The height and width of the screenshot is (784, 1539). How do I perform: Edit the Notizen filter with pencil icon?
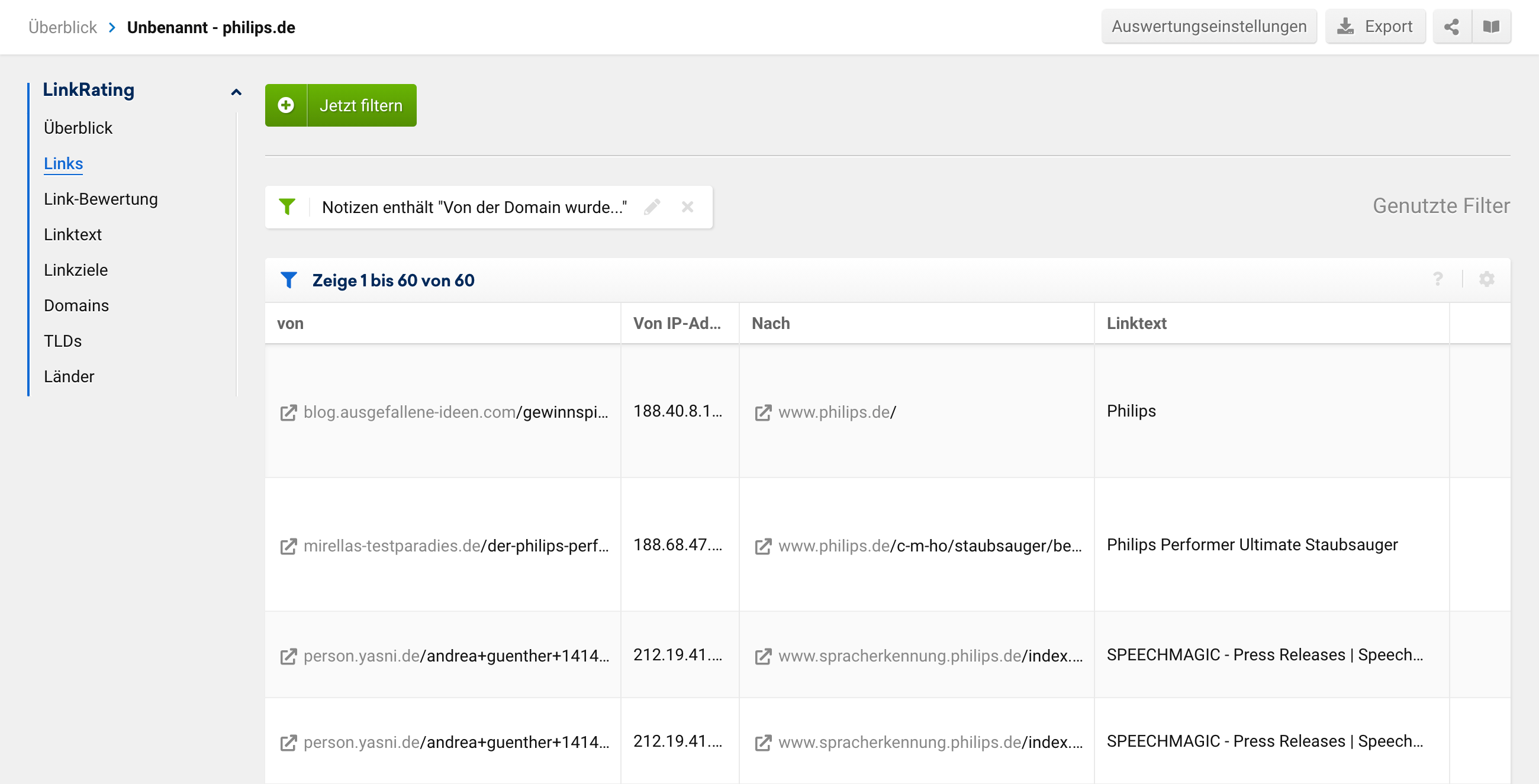tap(652, 207)
